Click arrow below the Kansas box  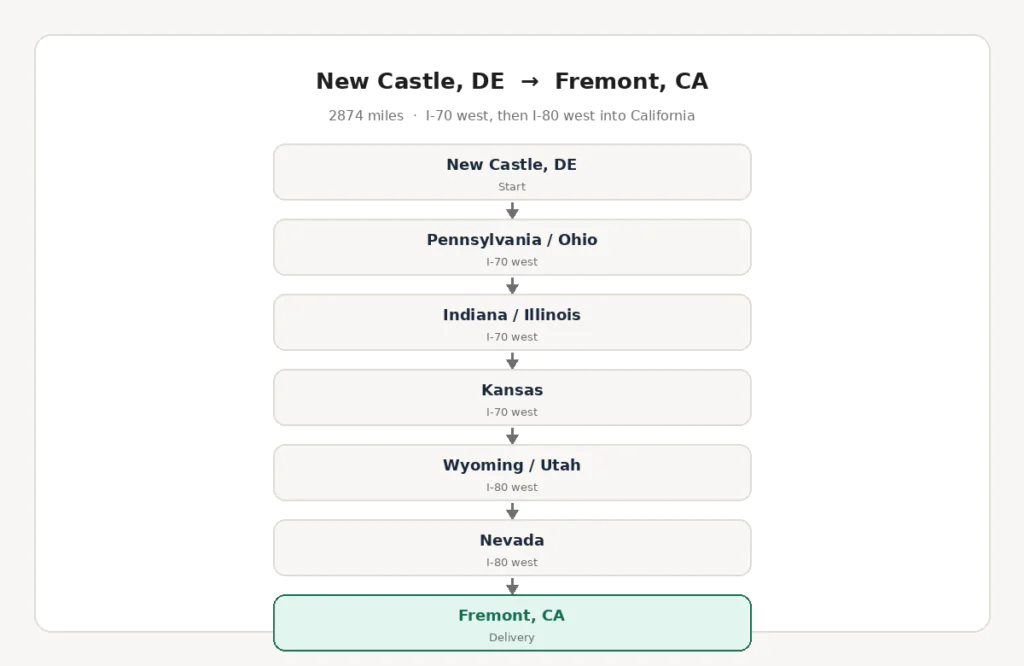pyautogui.click(x=512, y=436)
